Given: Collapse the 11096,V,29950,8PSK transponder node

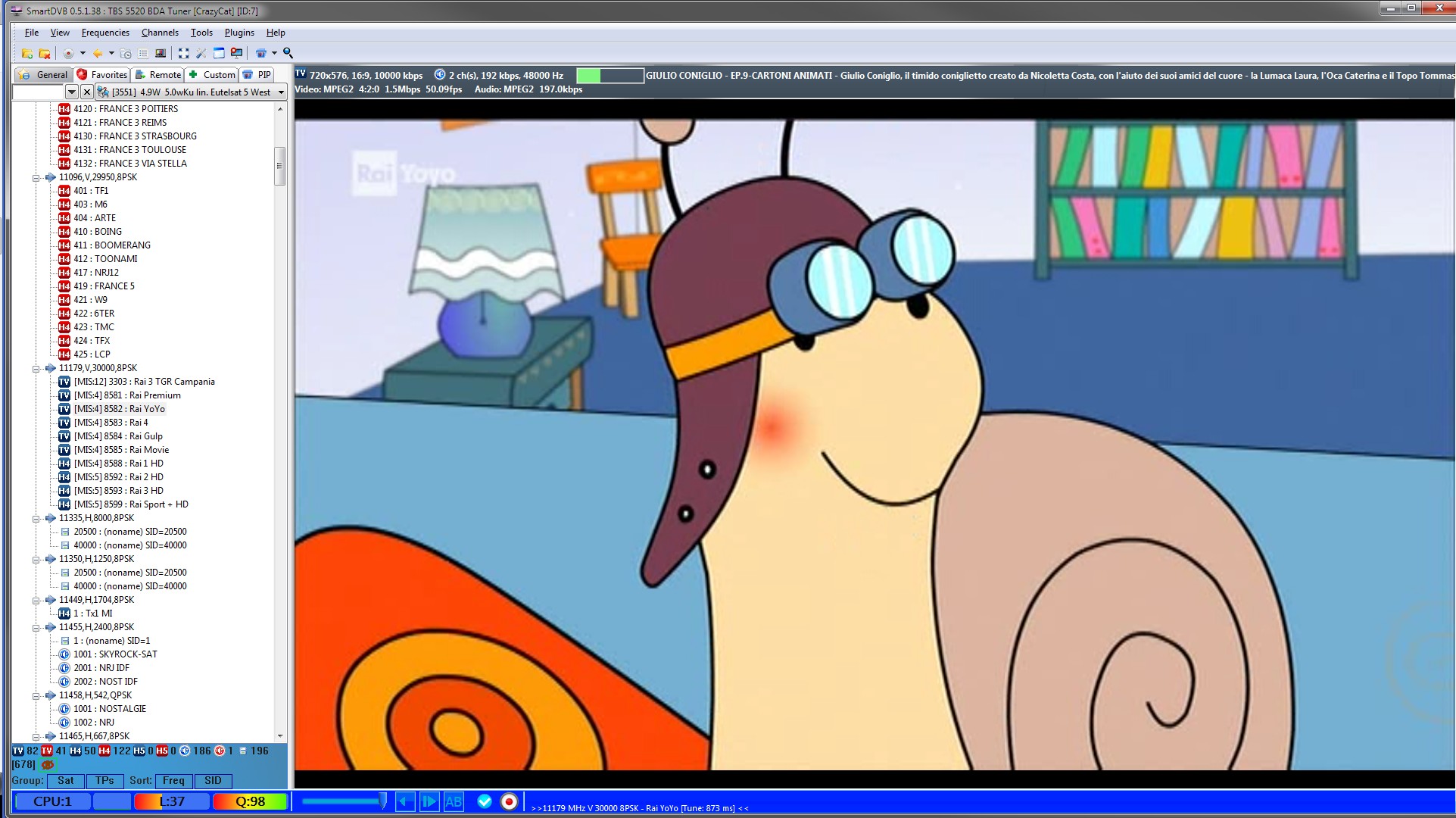Looking at the screenshot, I should [36, 178].
